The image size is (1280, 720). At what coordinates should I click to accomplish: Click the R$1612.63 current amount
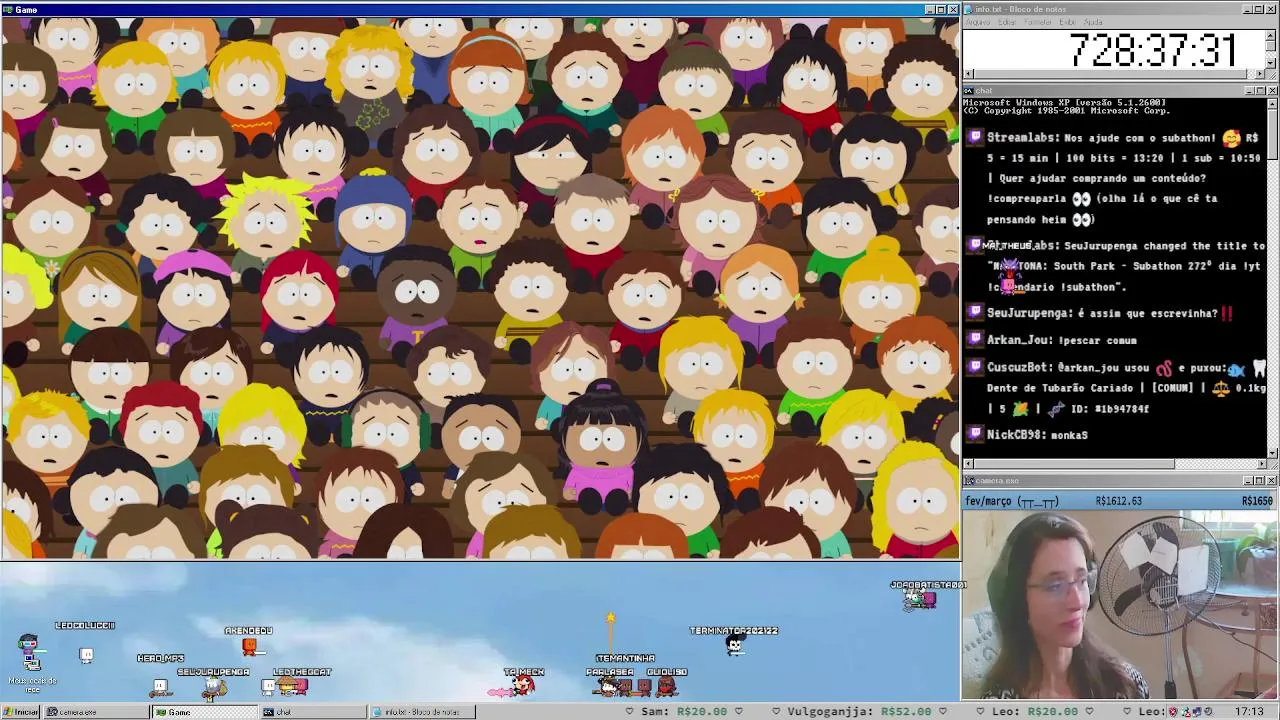pyautogui.click(x=1118, y=501)
